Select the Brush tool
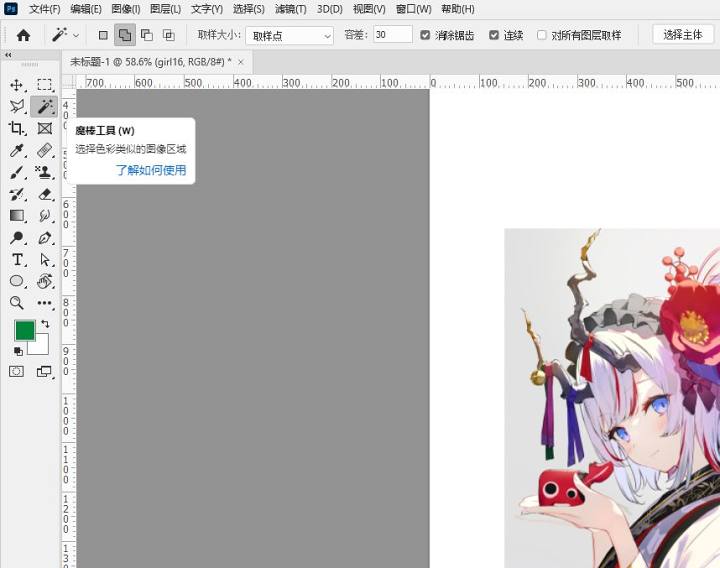This screenshot has height=568, width=720. (17, 172)
